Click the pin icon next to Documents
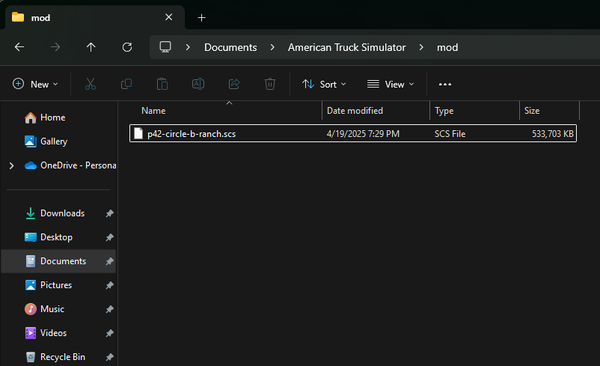 (109, 261)
